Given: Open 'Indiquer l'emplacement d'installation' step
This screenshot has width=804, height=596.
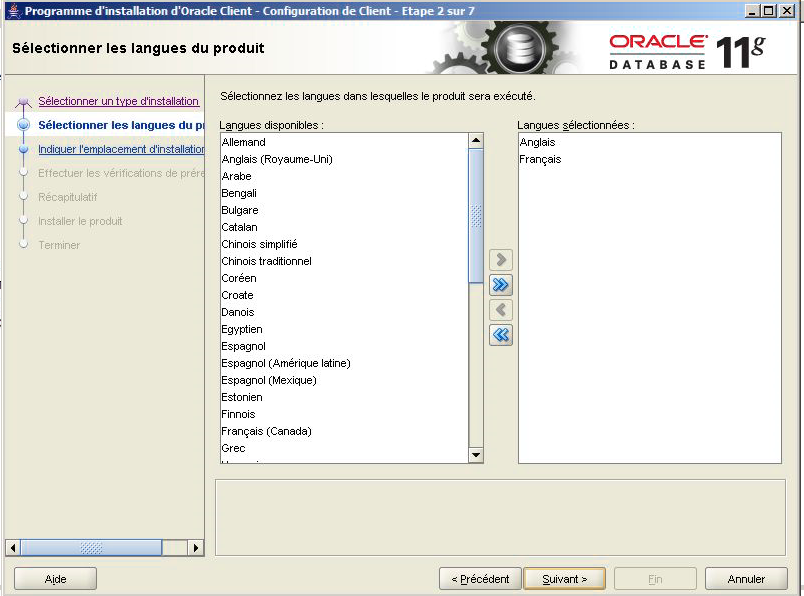Looking at the screenshot, I should [x=121, y=149].
